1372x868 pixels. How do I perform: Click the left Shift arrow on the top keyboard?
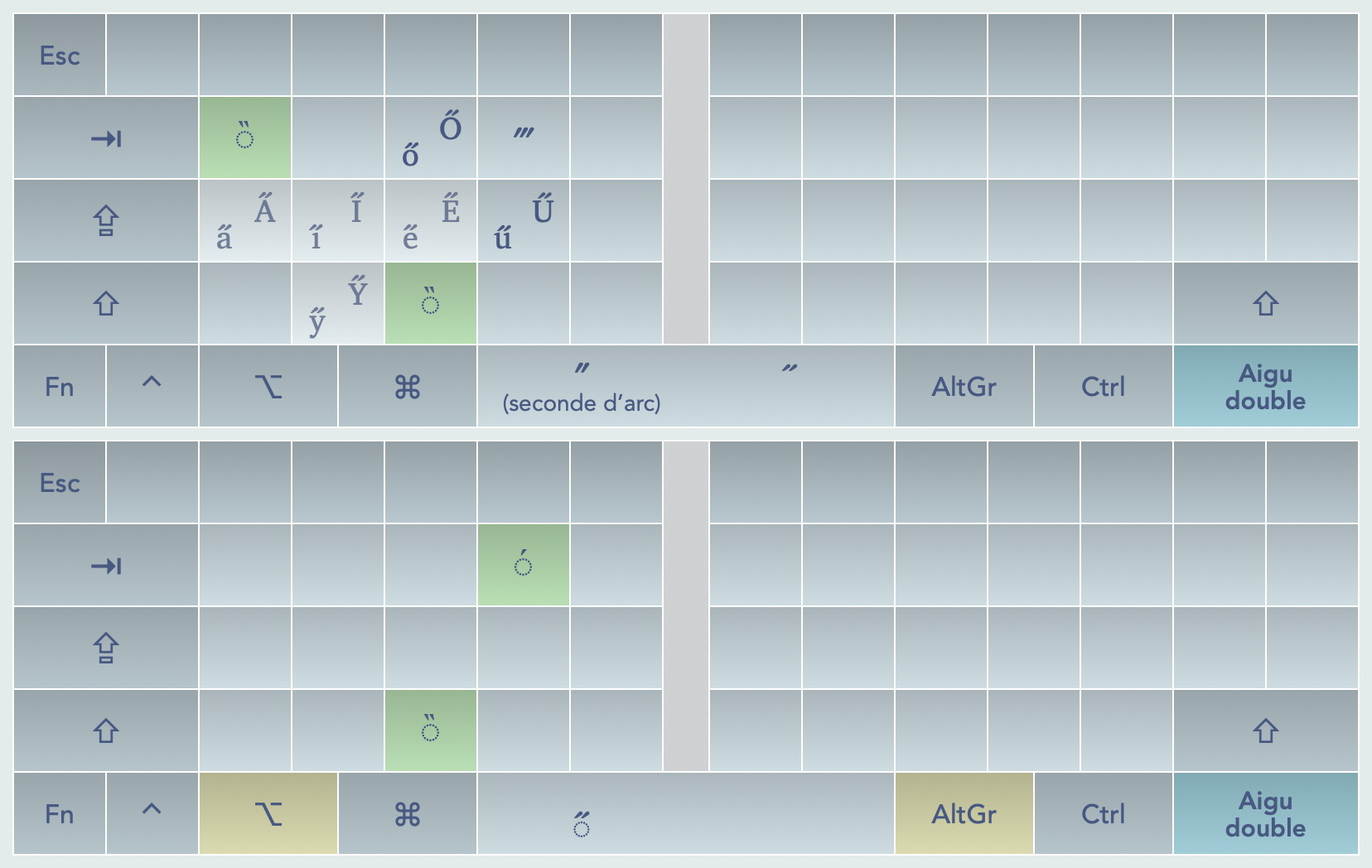pyautogui.click(x=106, y=303)
